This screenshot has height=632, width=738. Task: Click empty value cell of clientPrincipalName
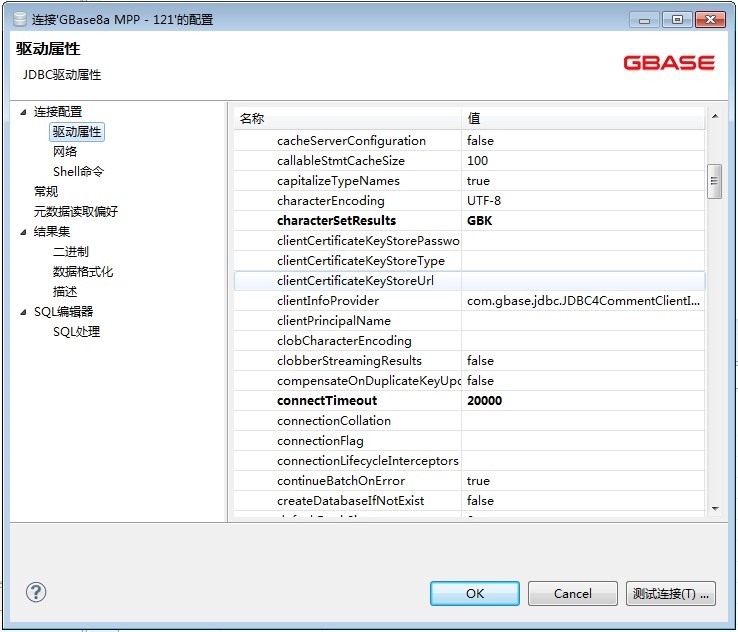583,321
